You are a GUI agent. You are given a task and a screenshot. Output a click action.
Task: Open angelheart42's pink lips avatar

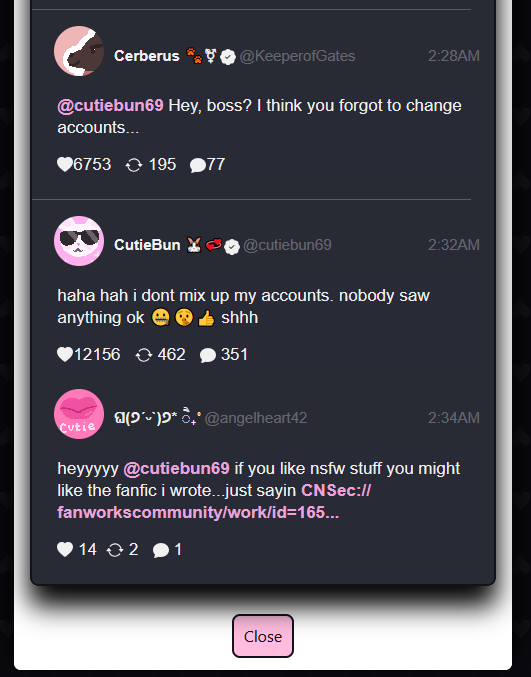pos(79,414)
